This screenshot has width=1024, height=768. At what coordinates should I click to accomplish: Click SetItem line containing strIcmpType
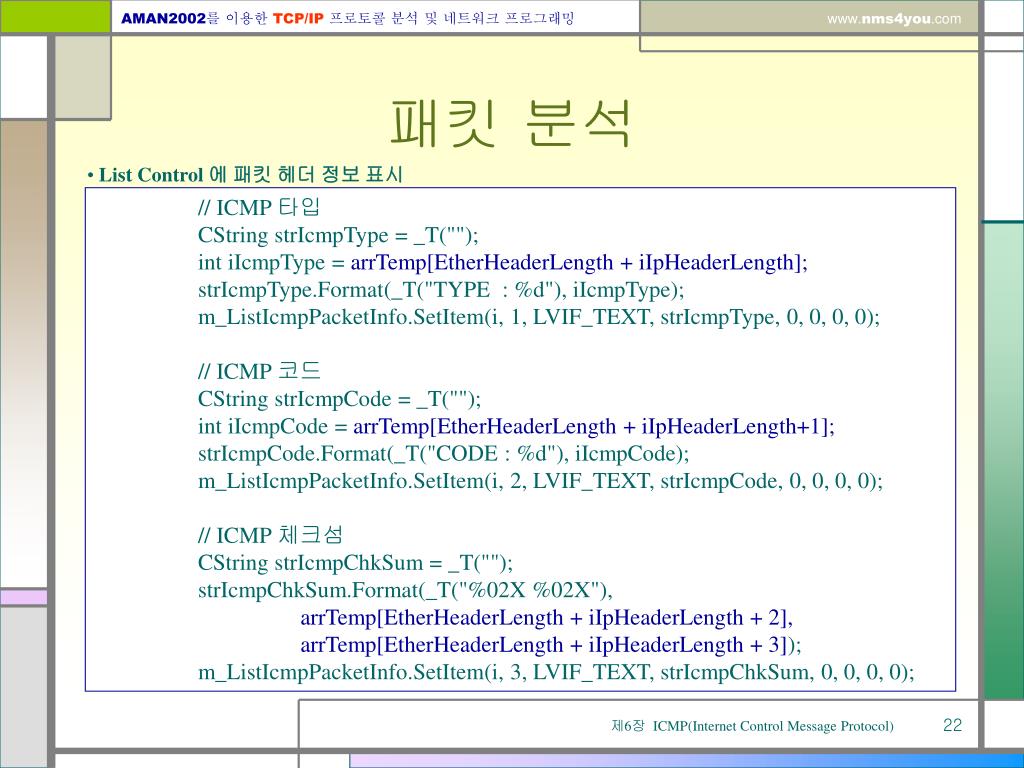539,317
